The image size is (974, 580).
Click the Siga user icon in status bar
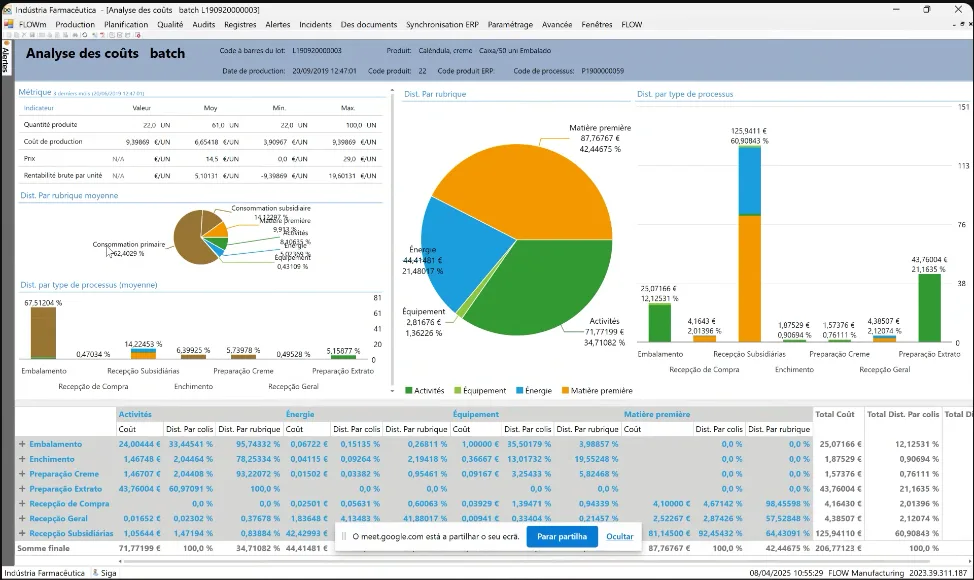[x=96, y=573]
